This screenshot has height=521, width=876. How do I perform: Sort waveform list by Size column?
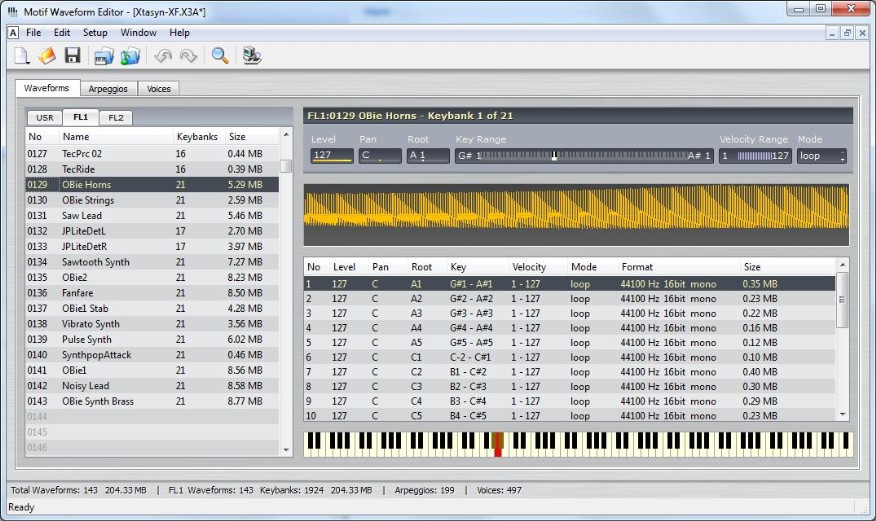(250, 137)
